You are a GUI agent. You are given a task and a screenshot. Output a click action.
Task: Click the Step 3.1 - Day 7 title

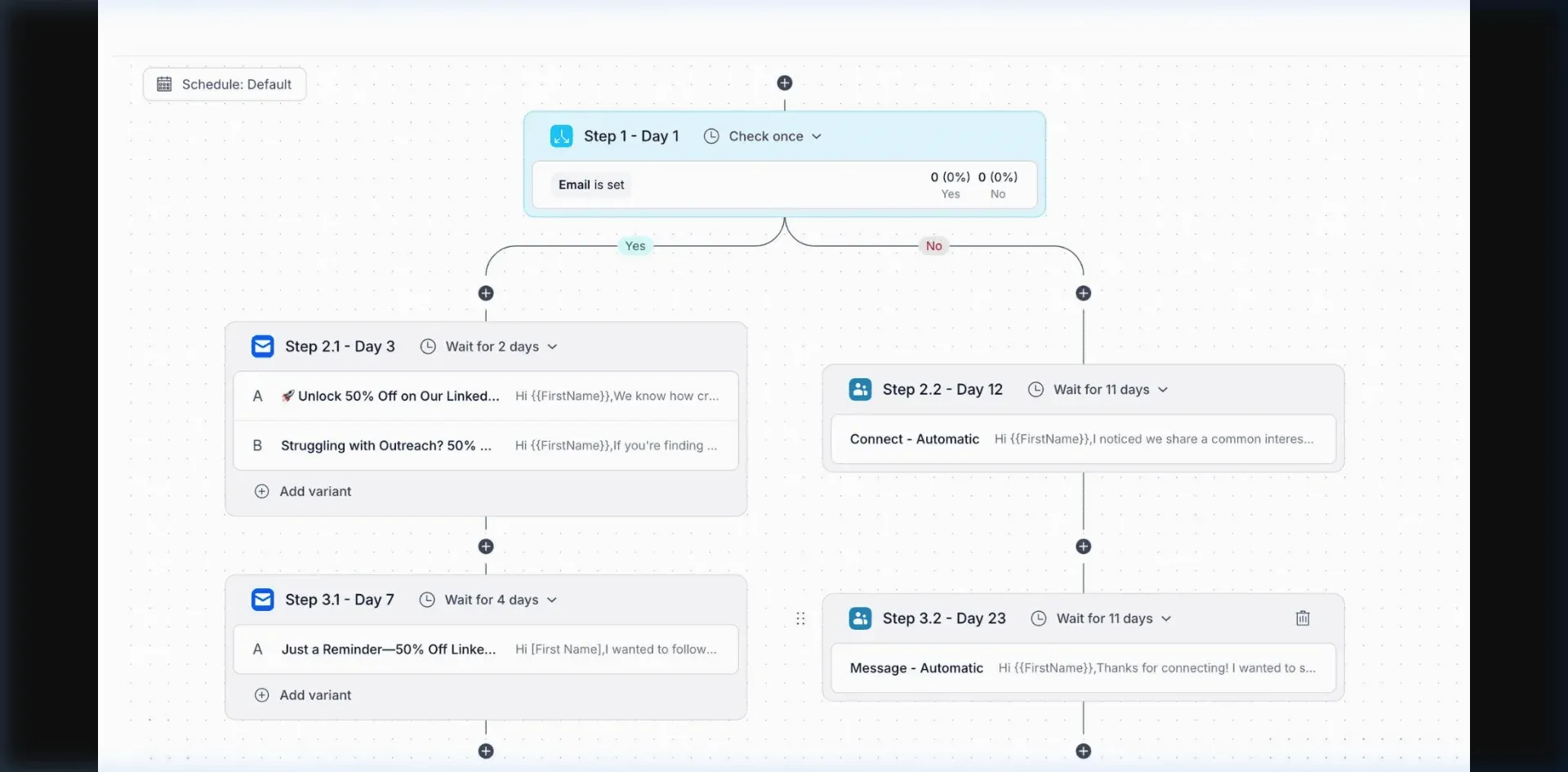tap(340, 600)
